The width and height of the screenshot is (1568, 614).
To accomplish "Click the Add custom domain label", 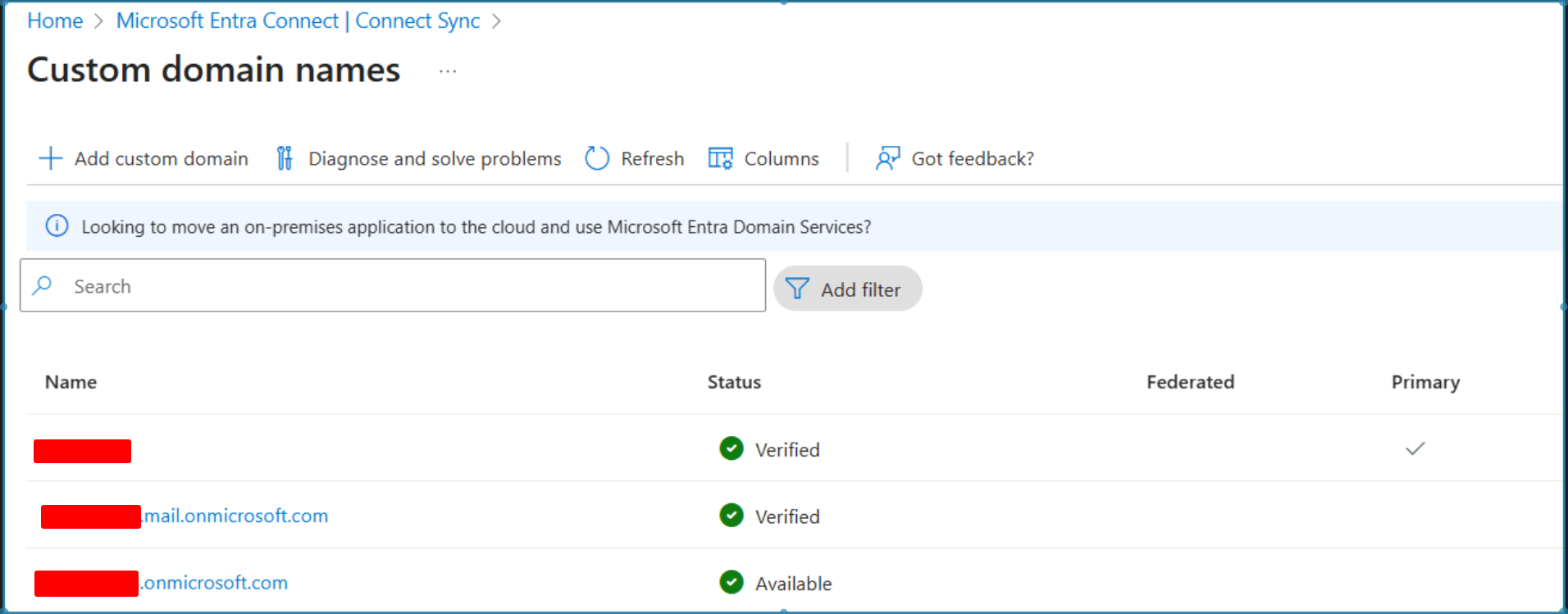I will [161, 158].
